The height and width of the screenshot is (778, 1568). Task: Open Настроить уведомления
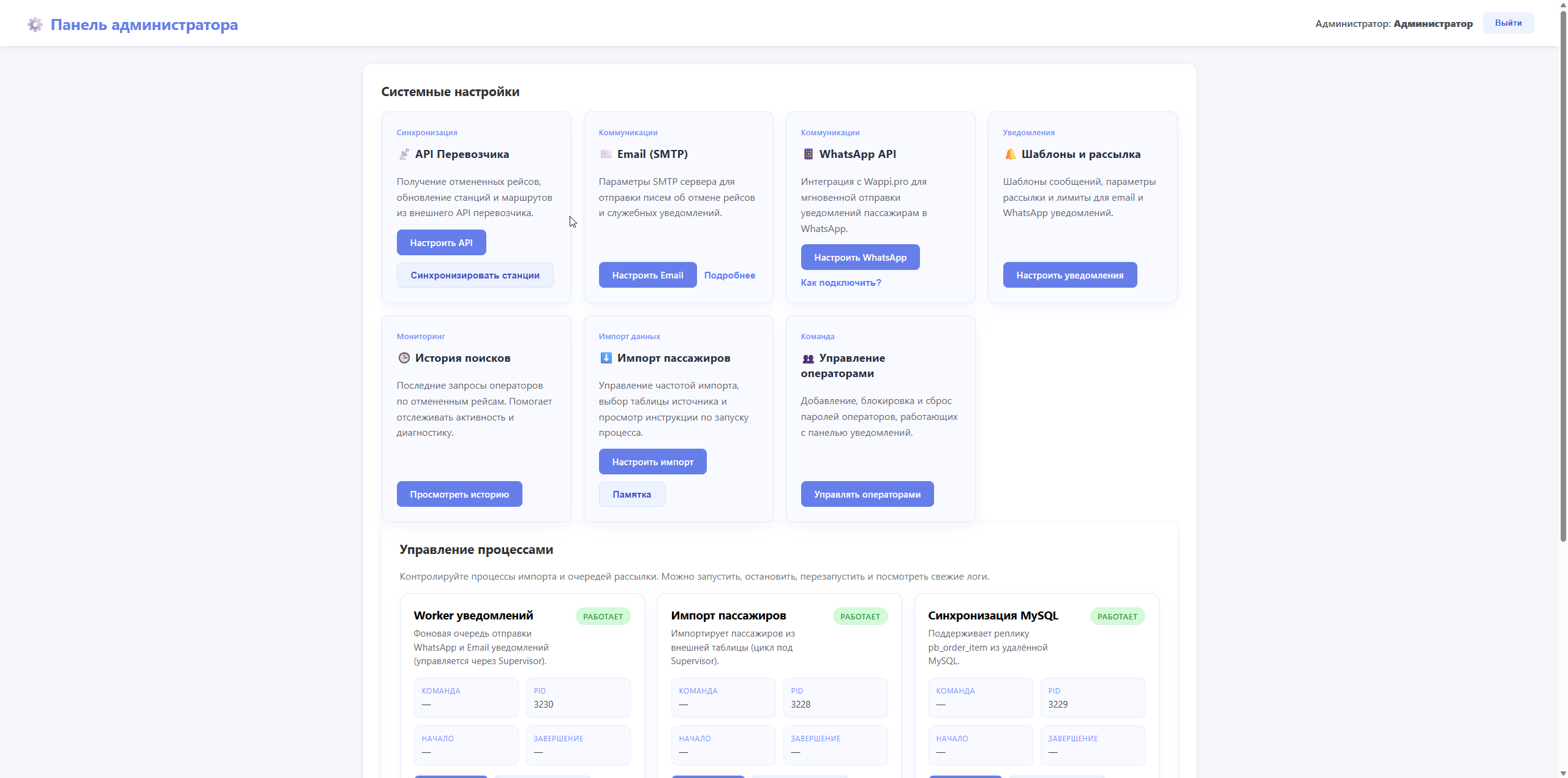(1069, 275)
